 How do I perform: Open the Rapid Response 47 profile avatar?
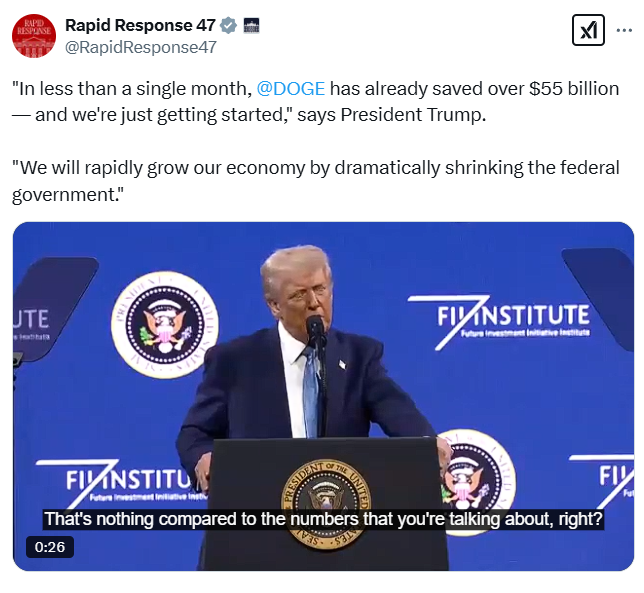34,36
